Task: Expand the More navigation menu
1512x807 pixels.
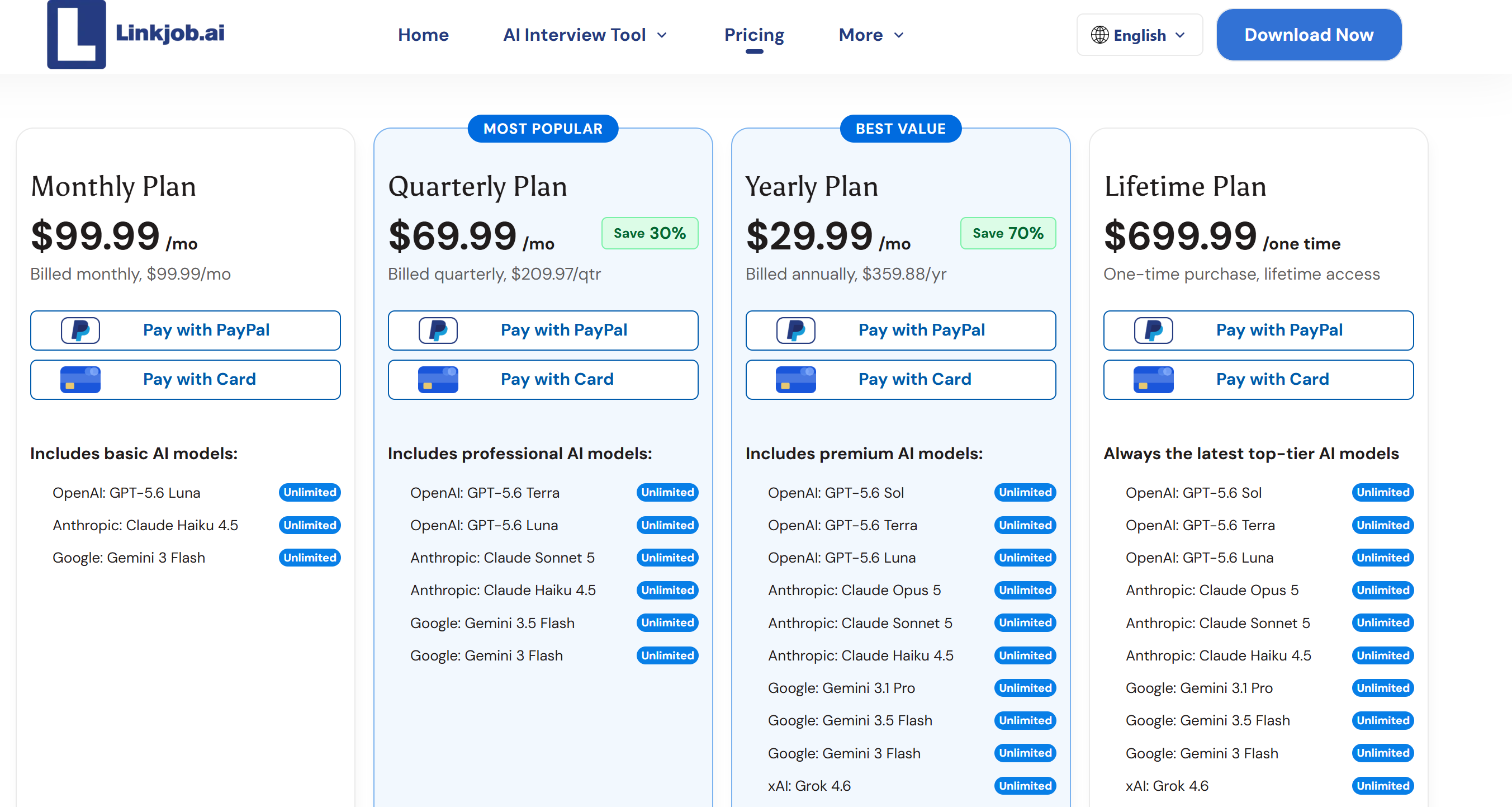Action: 871,35
